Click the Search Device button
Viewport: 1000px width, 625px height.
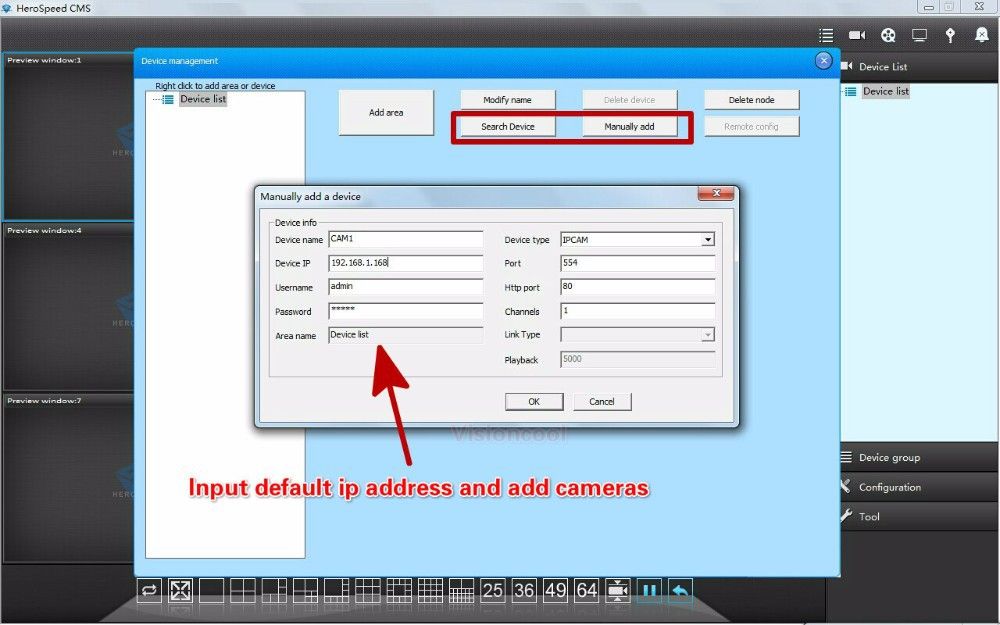pos(508,126)
